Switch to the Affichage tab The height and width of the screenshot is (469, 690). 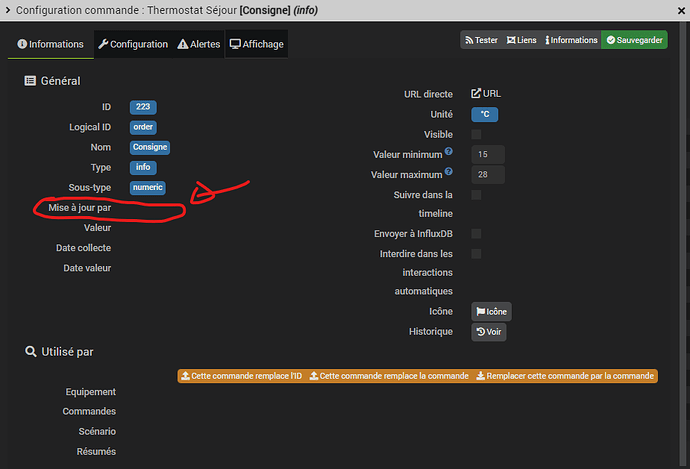coord(257,44)
